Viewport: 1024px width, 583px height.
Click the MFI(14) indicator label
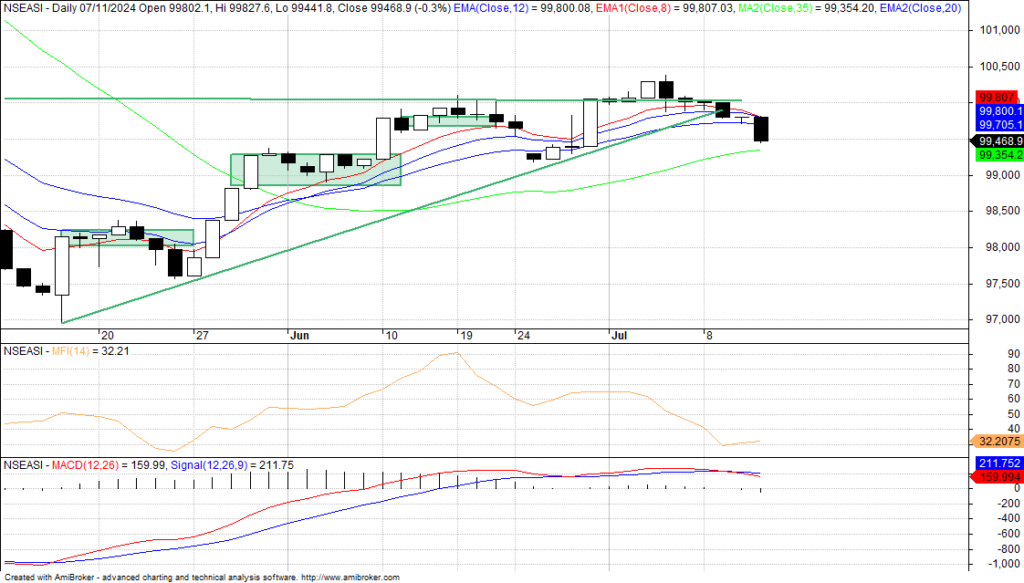(x=68, y=351)
